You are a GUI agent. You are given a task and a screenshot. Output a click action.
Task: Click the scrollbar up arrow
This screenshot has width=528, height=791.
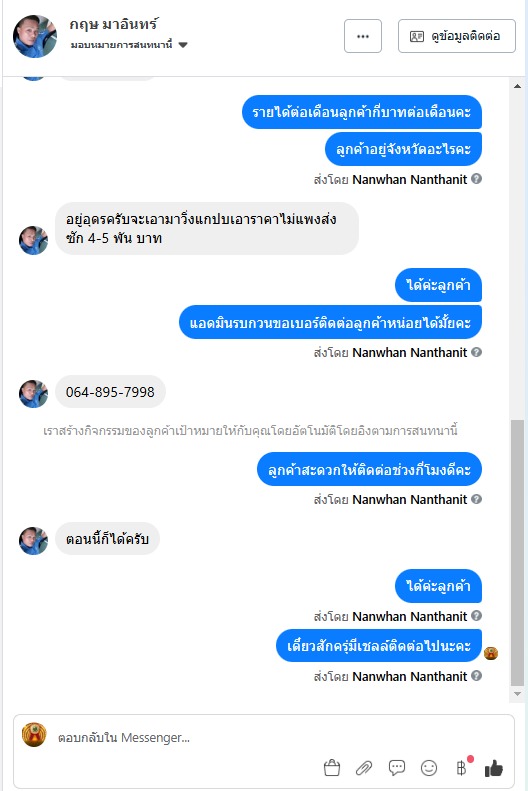pyautogui.click(x=517, y=86)
